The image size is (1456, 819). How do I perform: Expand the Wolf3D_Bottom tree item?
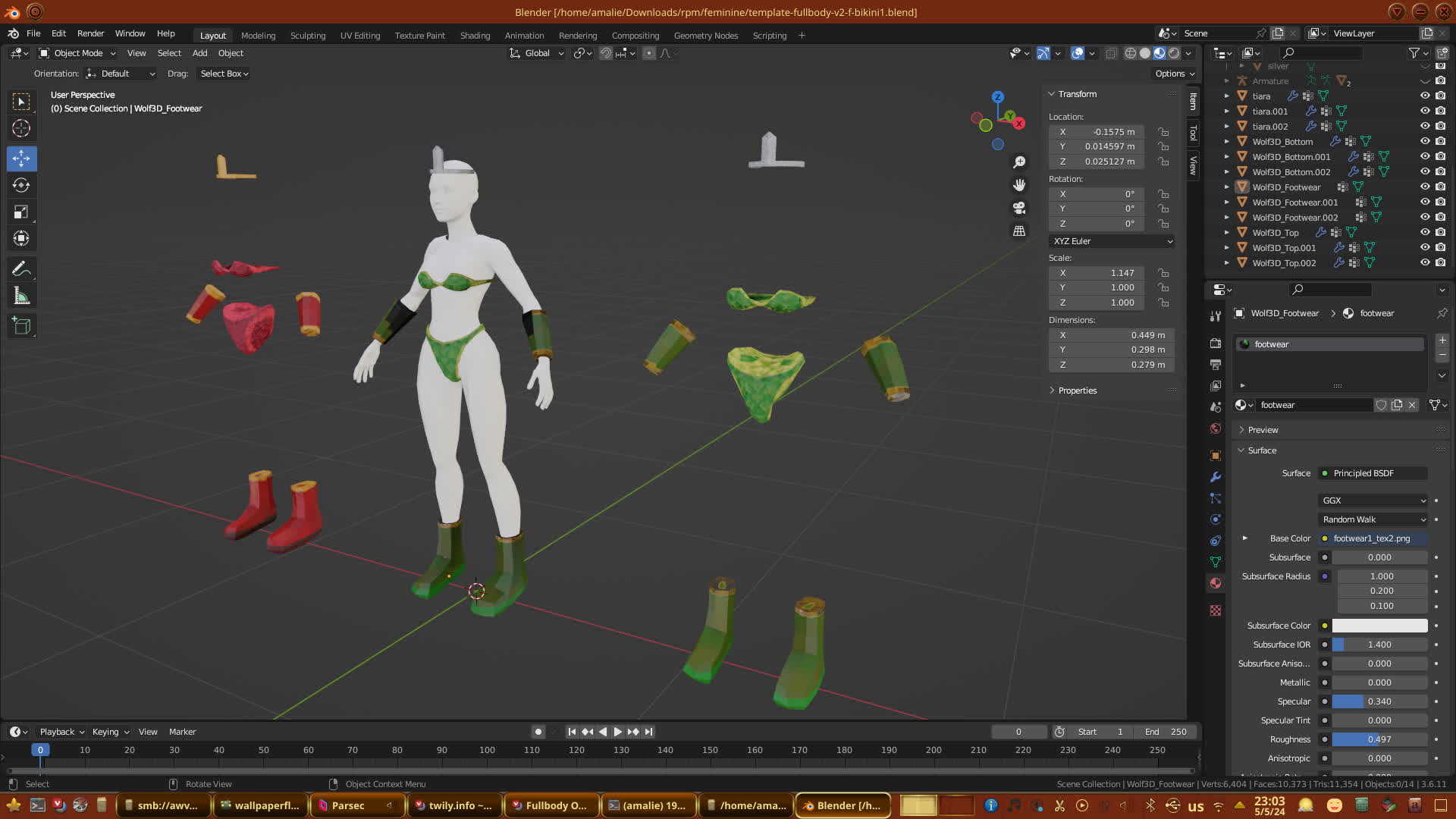click(x=1227, y=142)
